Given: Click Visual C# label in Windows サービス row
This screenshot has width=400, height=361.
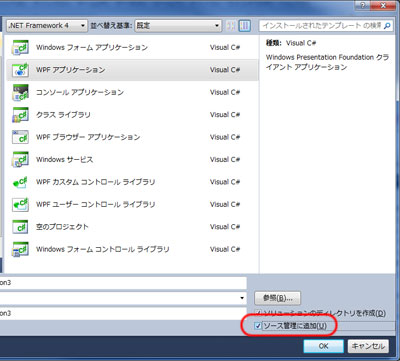Looking at the screenshot, I should click(225, 159).
